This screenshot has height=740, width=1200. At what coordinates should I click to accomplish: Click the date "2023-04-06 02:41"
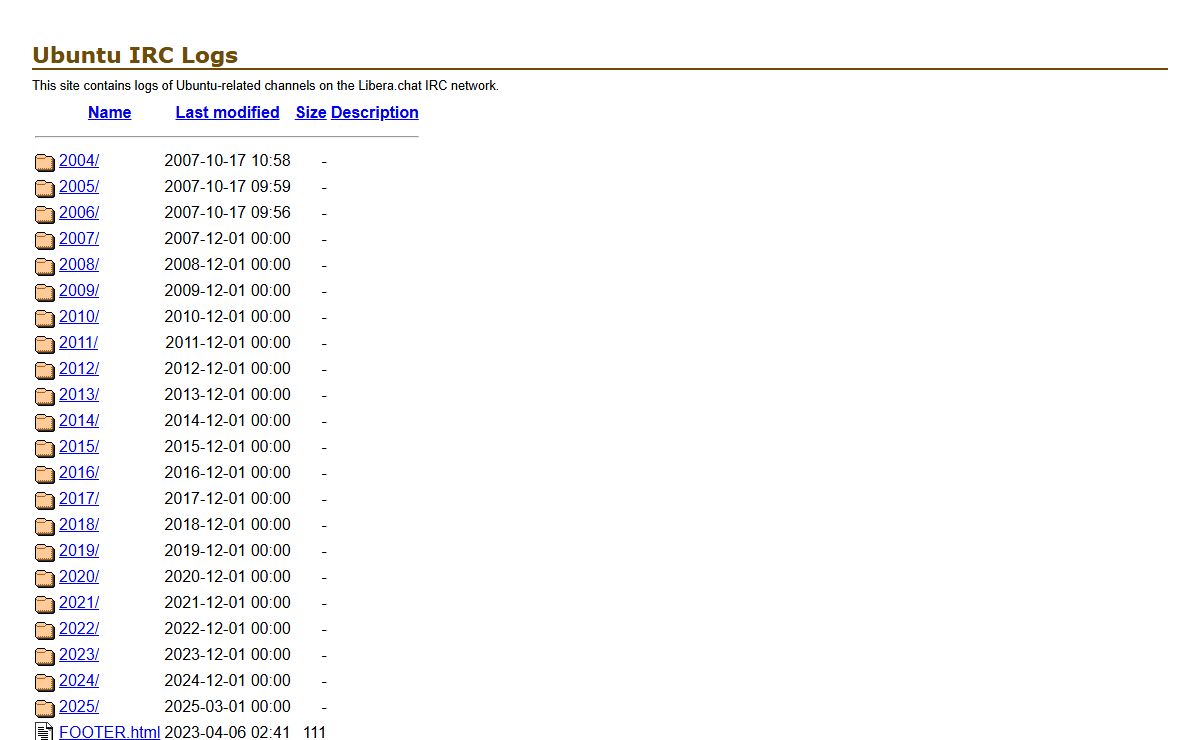pos(228,732)
